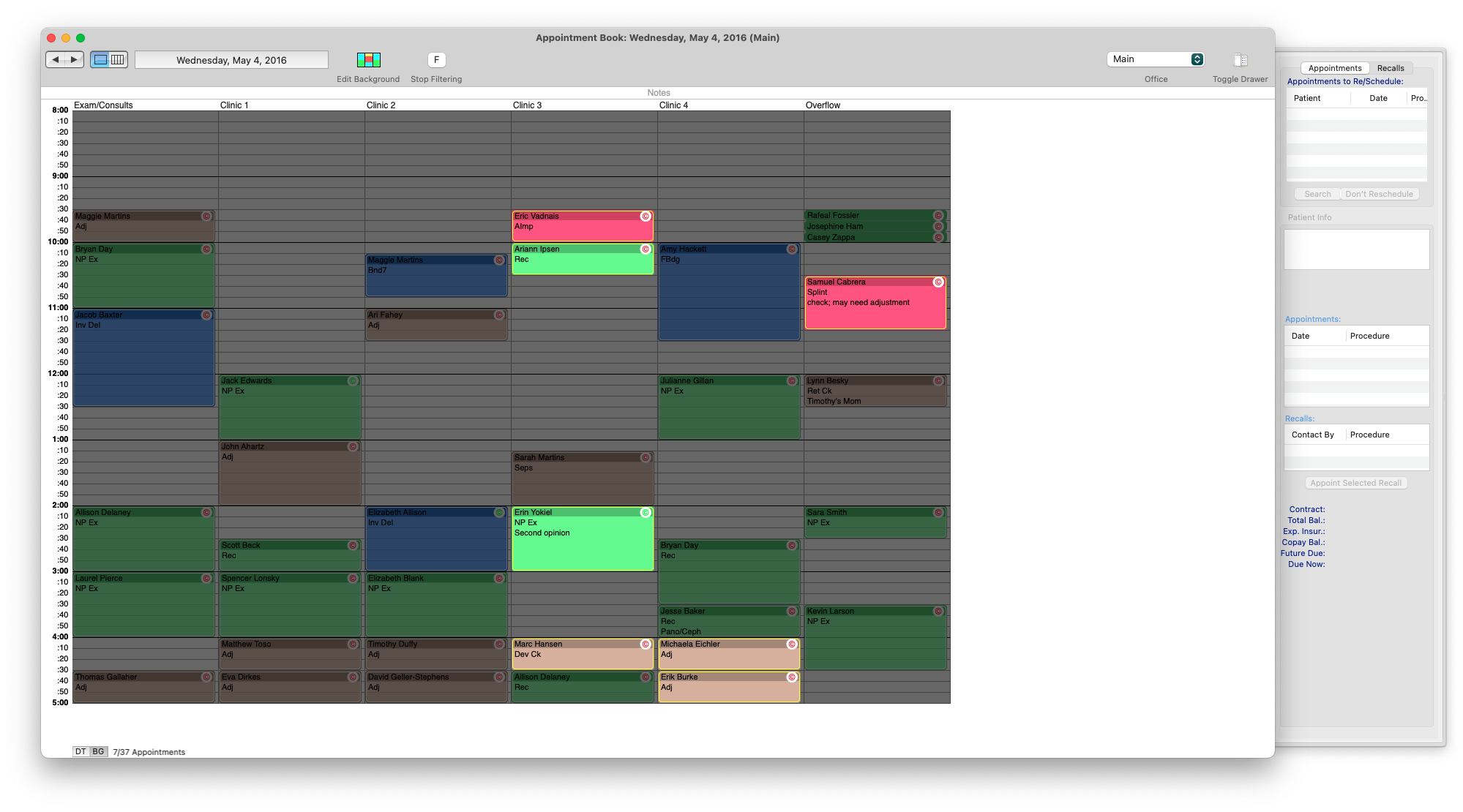This screenshot has width=1463, height=812.
Task: Switch to multi-column week view icon
Action: point(118,60)
